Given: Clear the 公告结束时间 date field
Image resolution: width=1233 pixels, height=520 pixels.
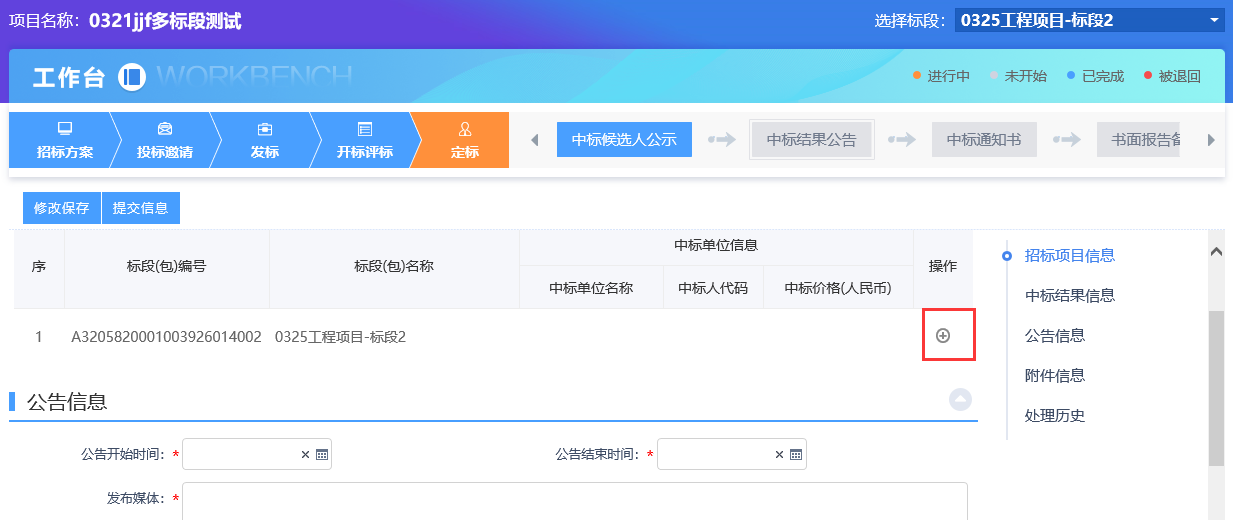Looking at the screenshot, I should pyautogui.click(x=779, y=455).
